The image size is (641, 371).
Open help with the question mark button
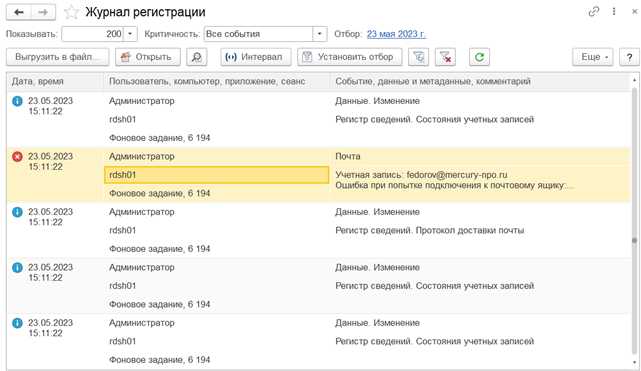[629, 57]
